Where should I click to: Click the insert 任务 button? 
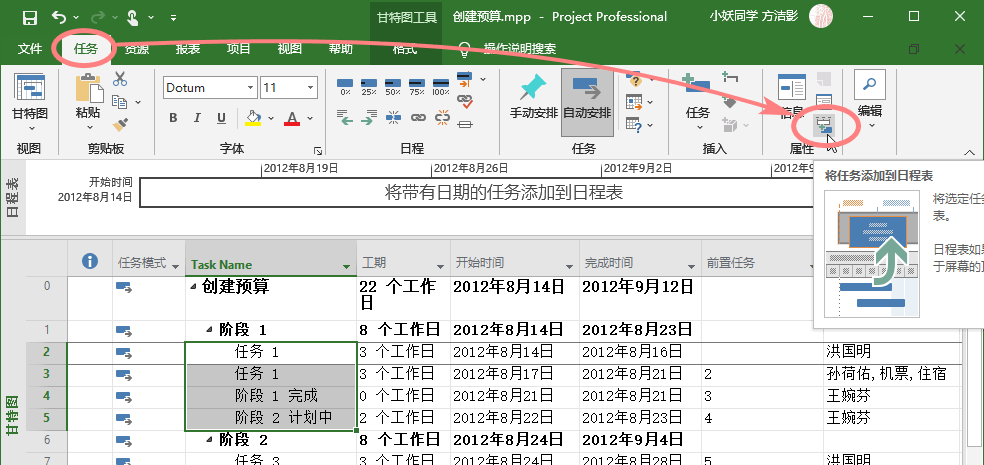click(697, 102)
